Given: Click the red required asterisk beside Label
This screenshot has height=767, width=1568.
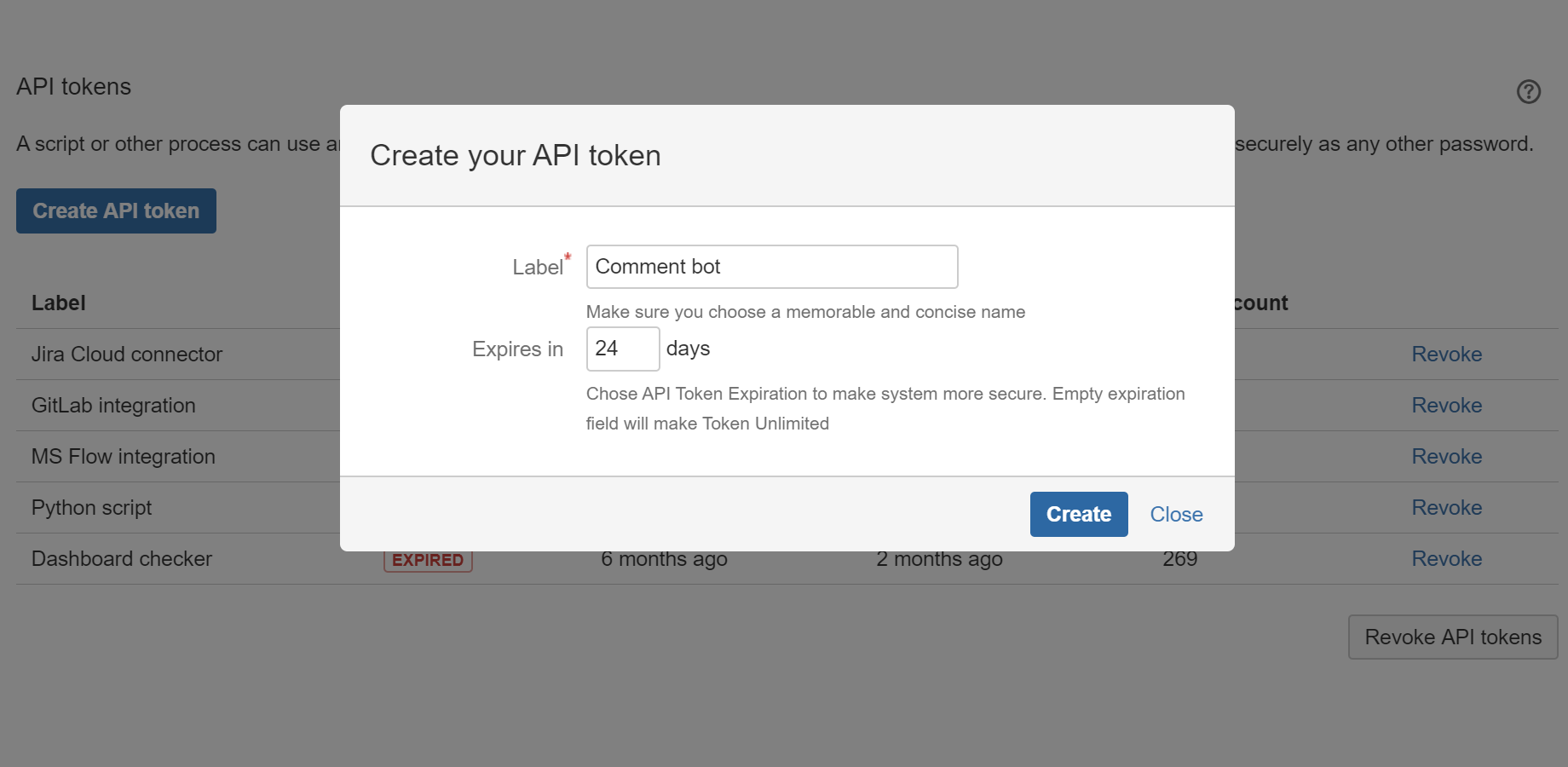Looking at the screenshot, I should (x=567, y=256).
